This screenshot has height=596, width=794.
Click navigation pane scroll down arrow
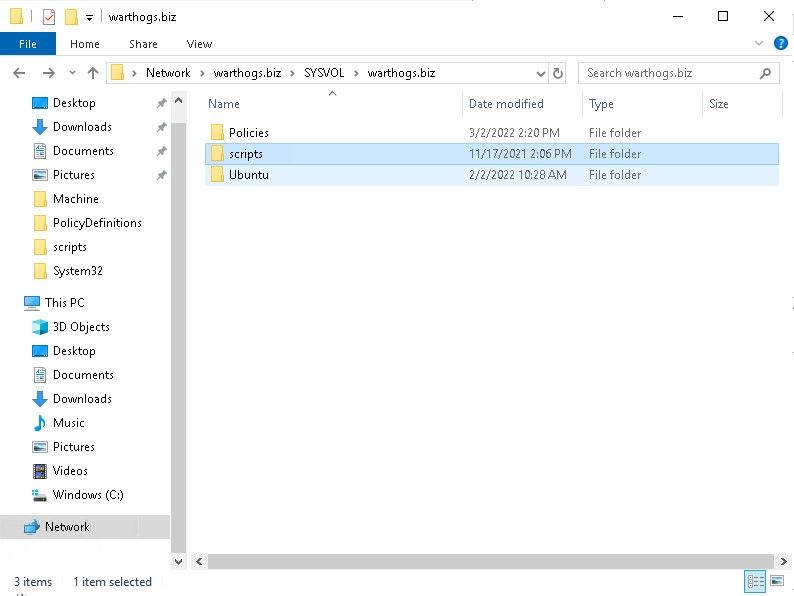[x=178, y=561]
